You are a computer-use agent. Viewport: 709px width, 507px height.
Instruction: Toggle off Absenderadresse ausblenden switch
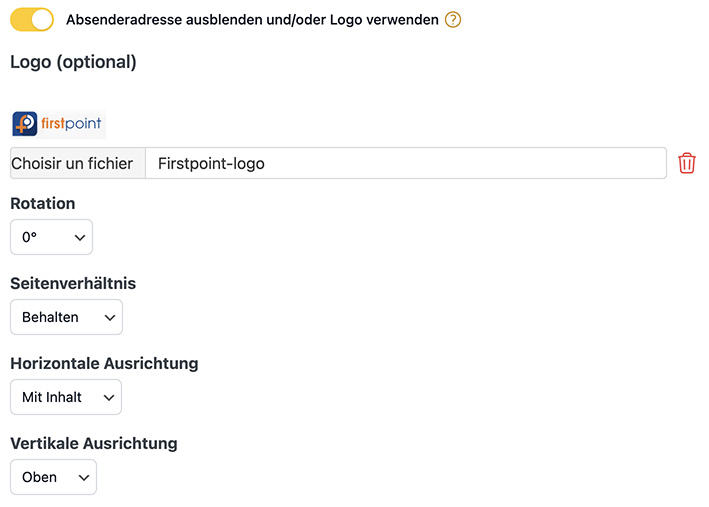[x=32, y=20]
